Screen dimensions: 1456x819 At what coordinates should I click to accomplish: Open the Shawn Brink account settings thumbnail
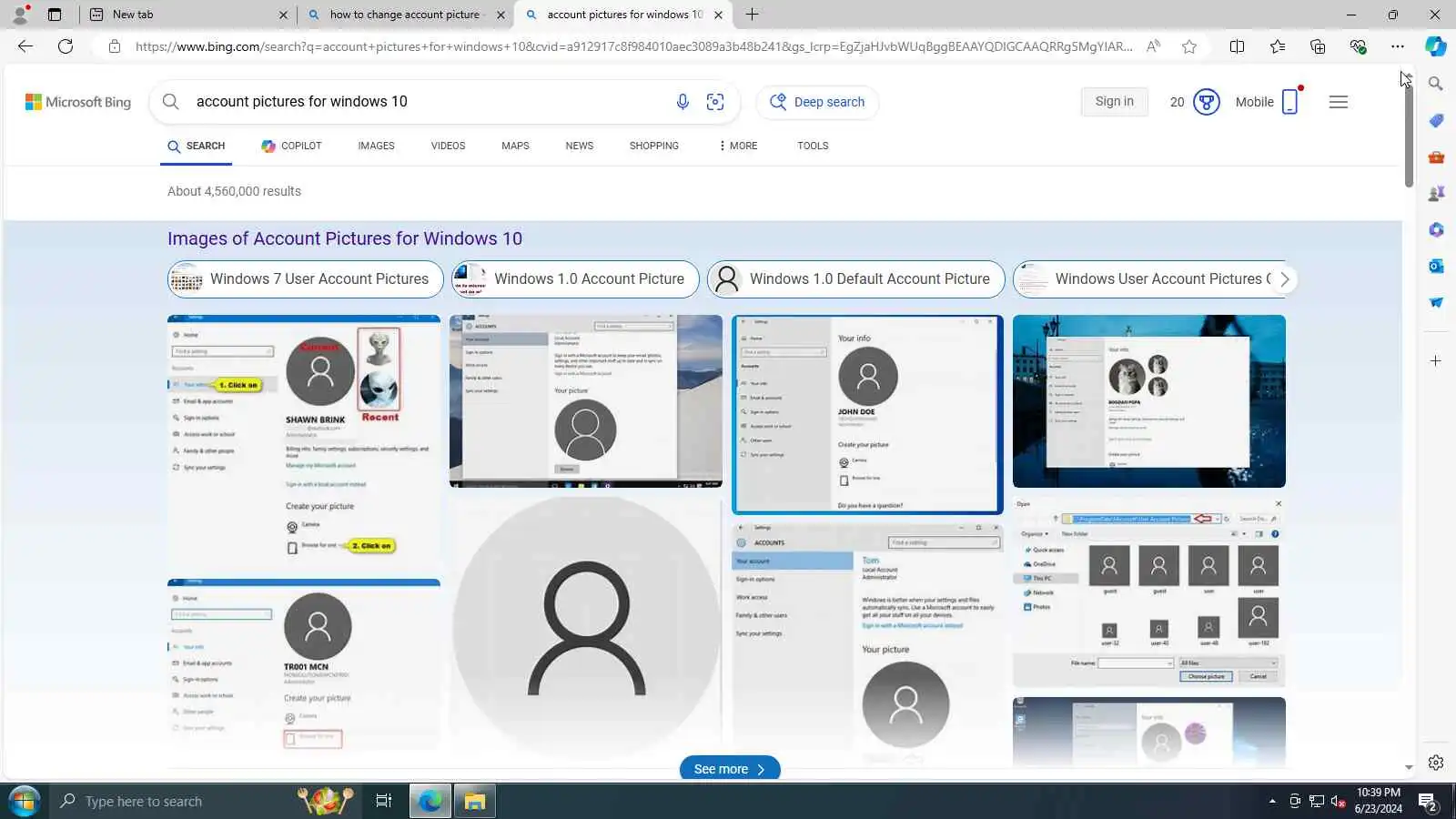coord(304,443)
